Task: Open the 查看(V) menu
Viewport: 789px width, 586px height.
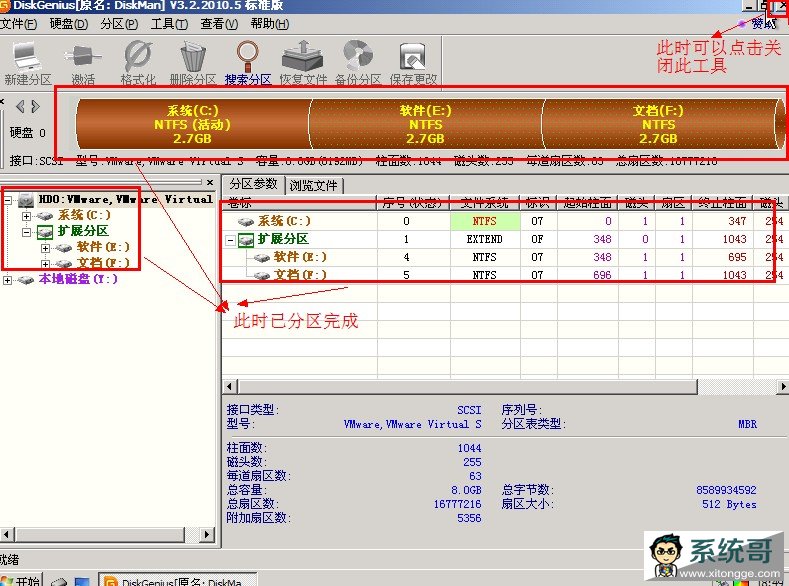Action: [x=219, y=24]
